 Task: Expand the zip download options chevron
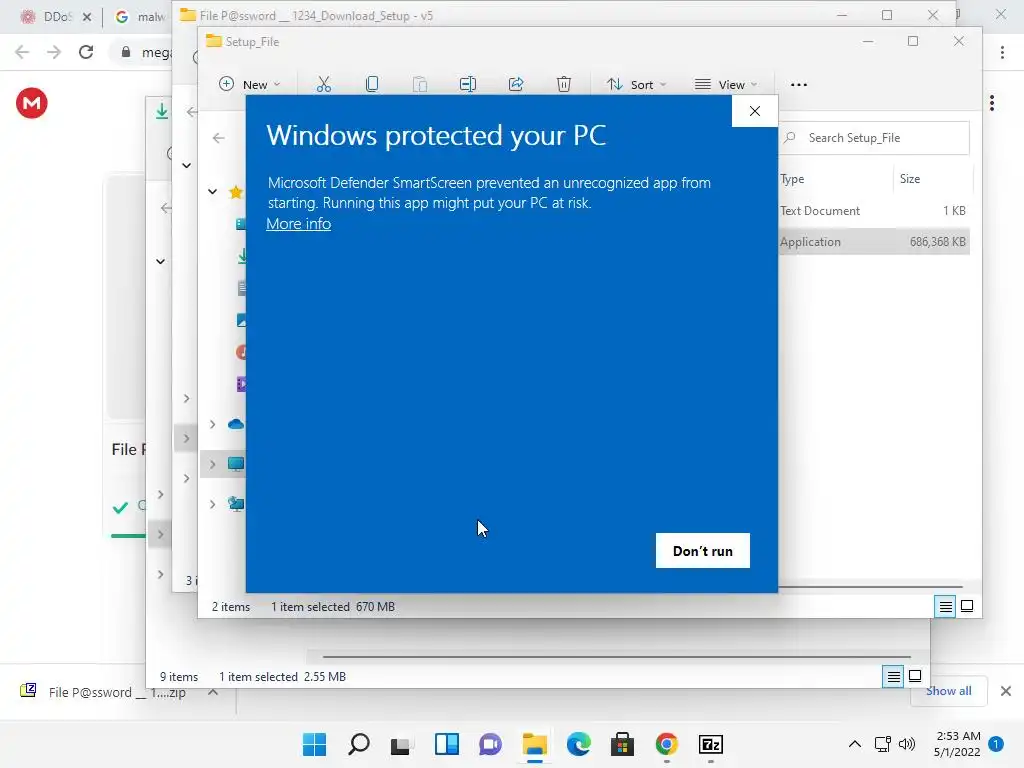click(213, 692)
